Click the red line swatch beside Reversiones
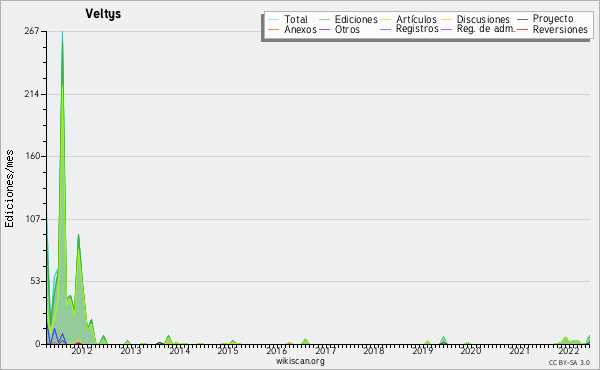The image size is (600, 370). (522, 29)
